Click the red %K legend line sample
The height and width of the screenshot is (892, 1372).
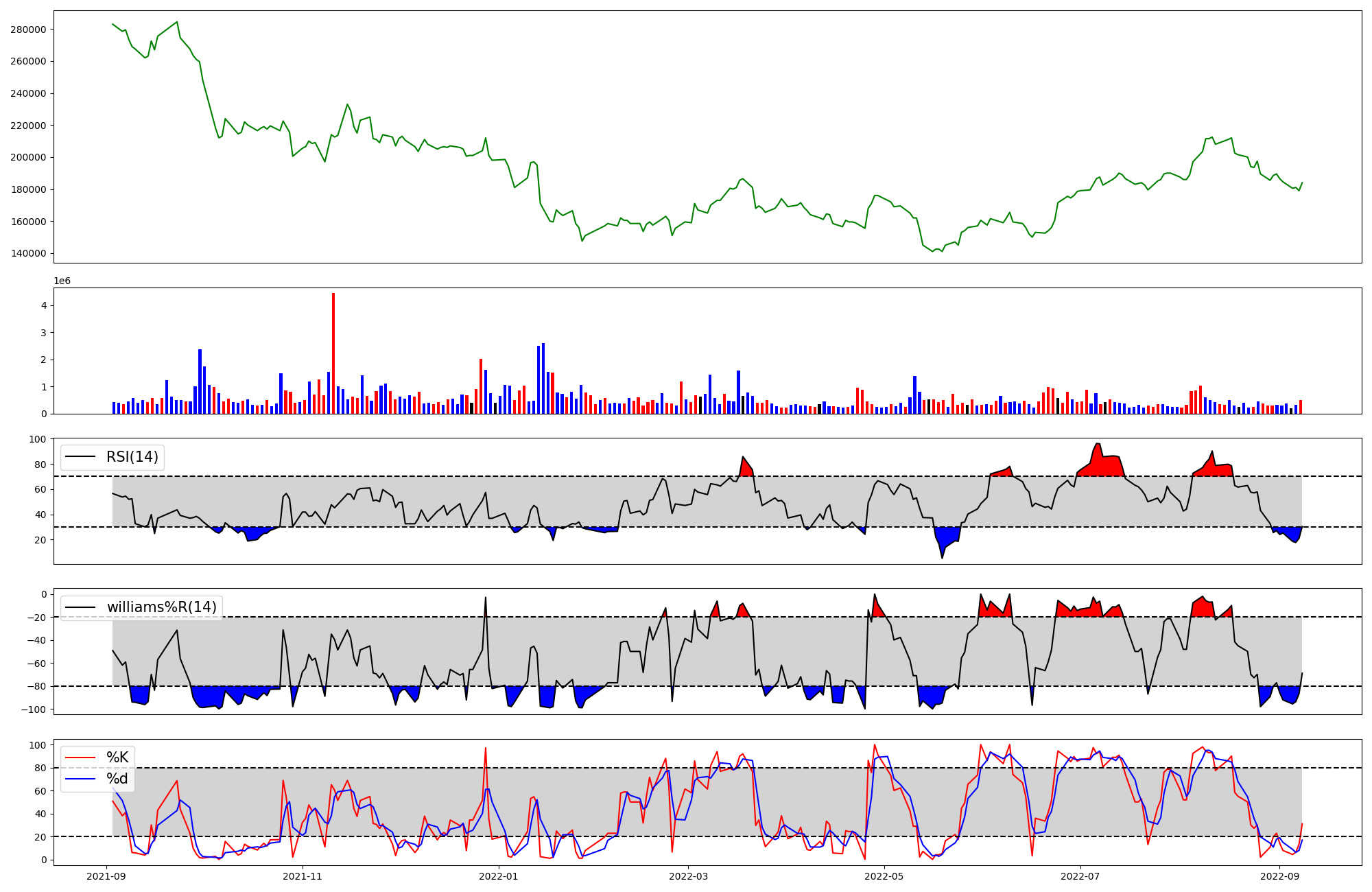[80, 758]
